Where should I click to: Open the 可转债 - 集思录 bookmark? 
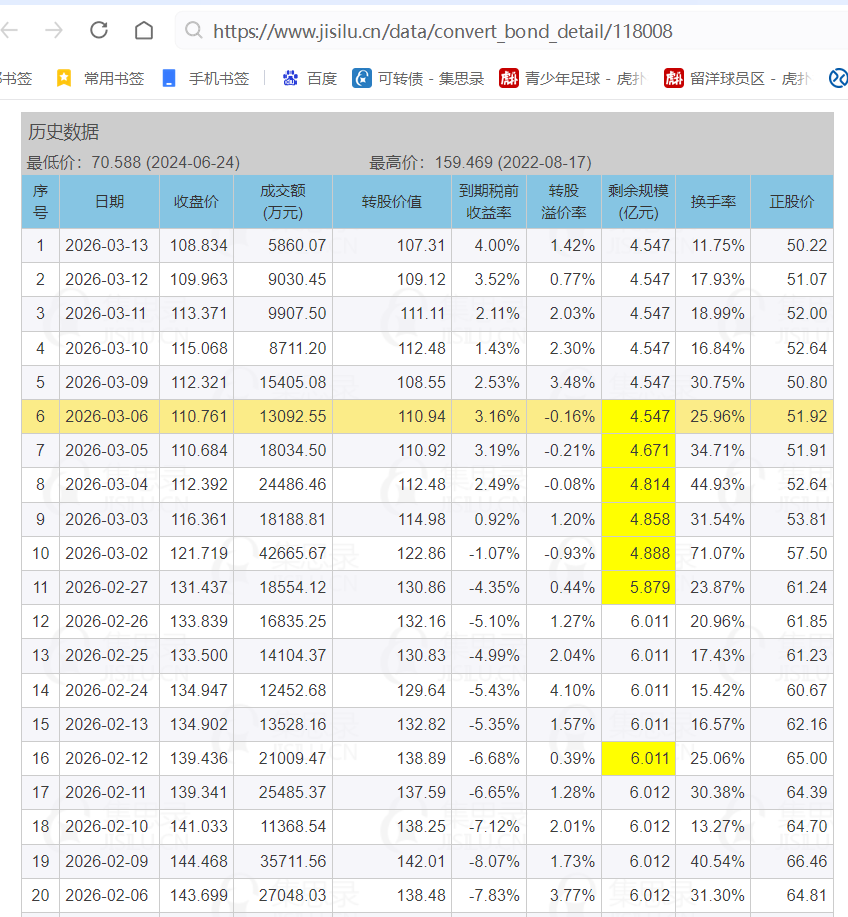[x=418, y=78]
